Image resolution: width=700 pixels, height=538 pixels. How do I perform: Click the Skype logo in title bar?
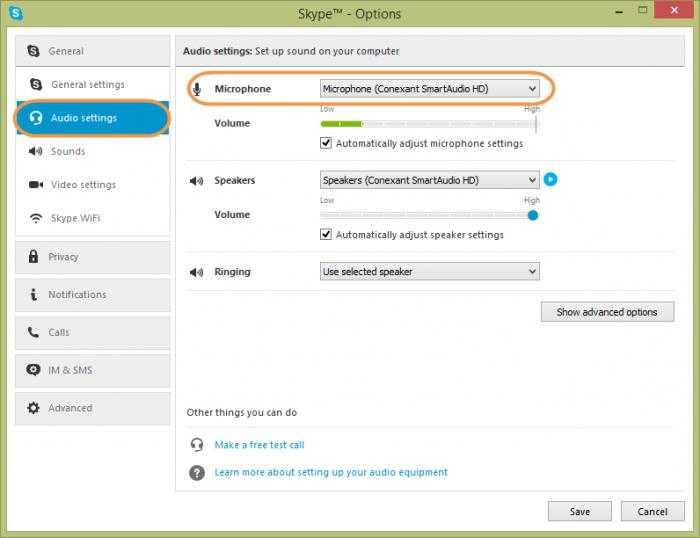15,13
